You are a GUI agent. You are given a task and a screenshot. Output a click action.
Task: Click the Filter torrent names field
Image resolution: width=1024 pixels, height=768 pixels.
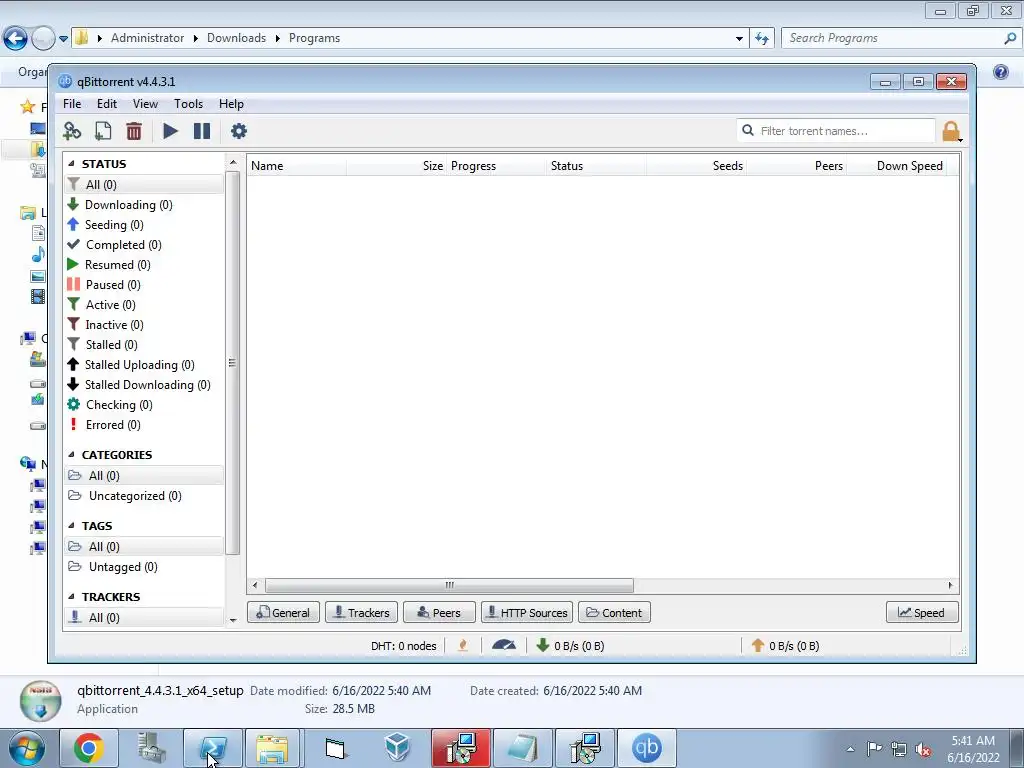click(836, 131)
